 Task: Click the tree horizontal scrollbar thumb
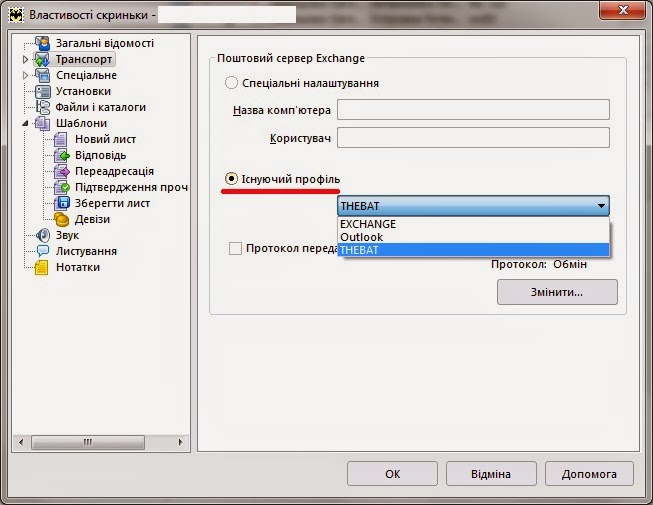click(x=87, y=442)
